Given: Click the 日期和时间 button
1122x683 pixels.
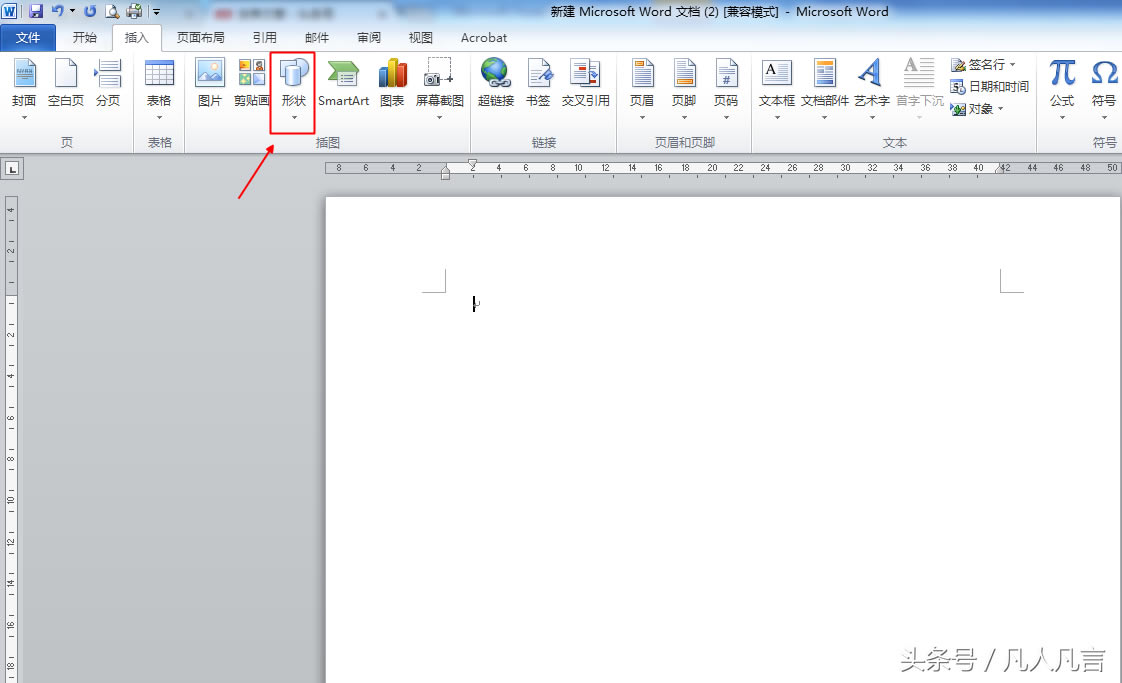Looking at the screenshot, I should point(990,87).
